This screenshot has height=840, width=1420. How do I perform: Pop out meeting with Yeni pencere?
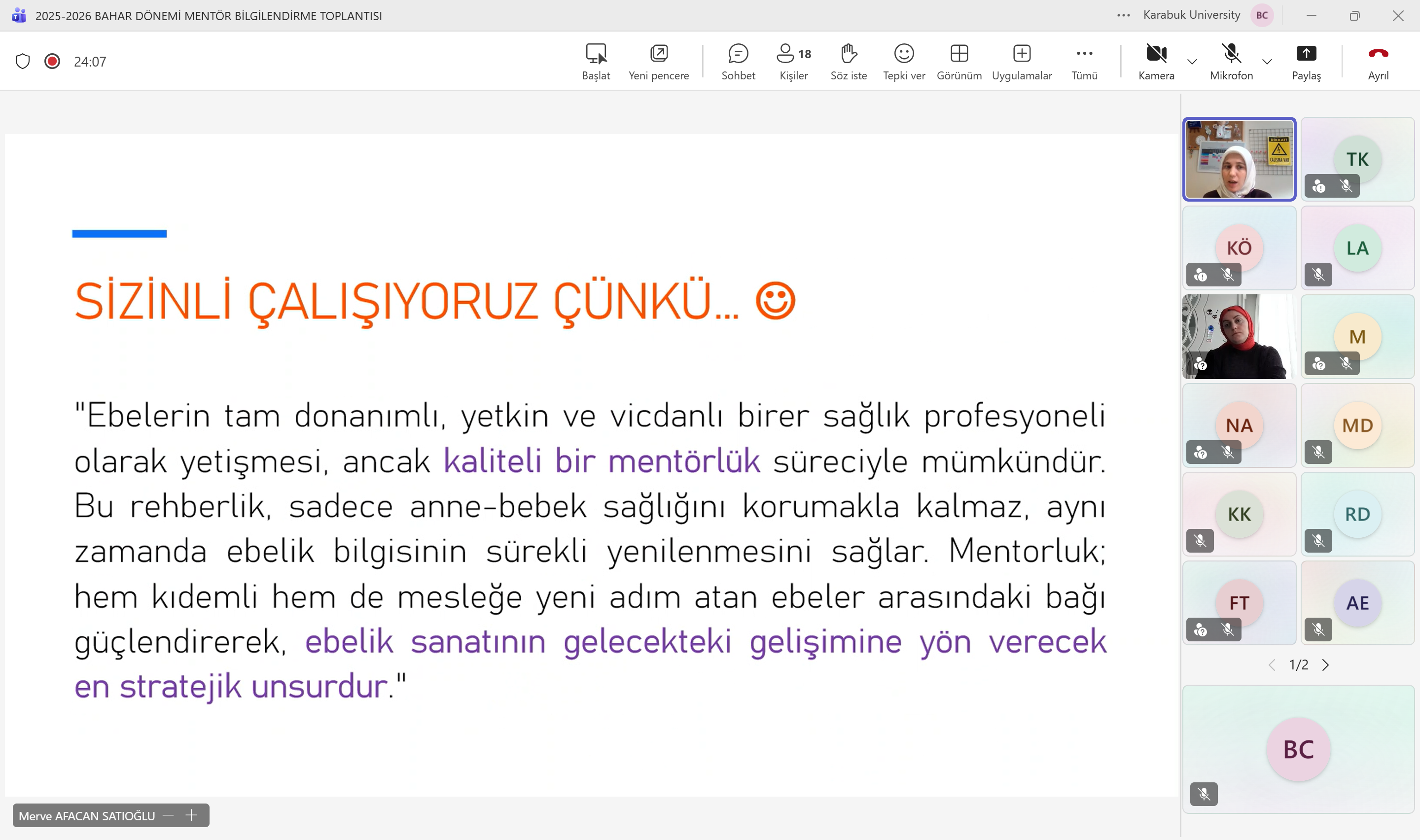click(659, 61)
